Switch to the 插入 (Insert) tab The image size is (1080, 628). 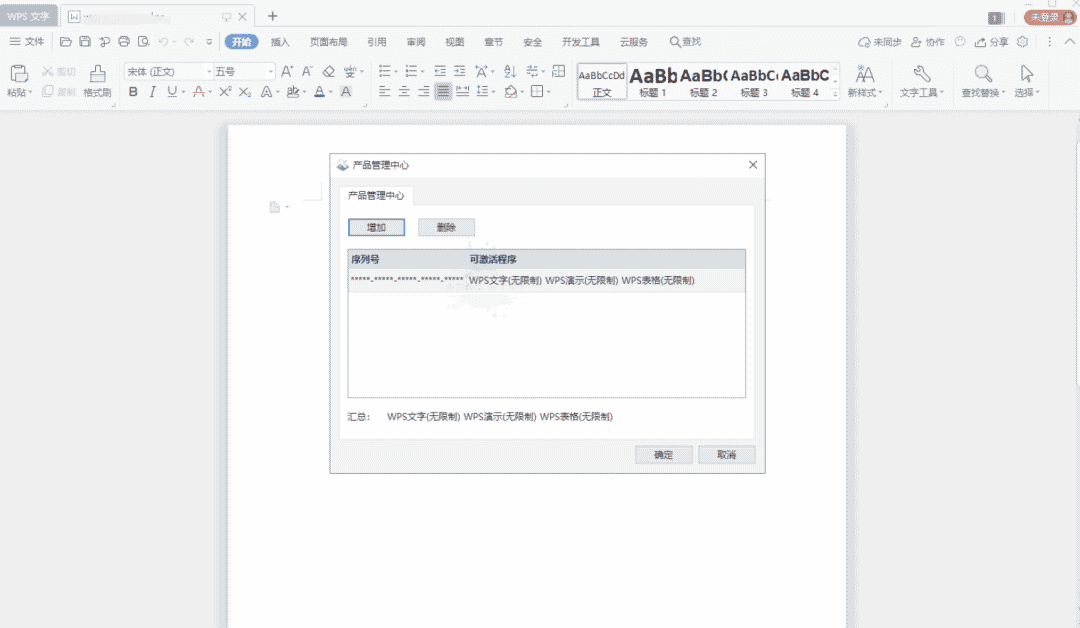[x=280, y=42]
